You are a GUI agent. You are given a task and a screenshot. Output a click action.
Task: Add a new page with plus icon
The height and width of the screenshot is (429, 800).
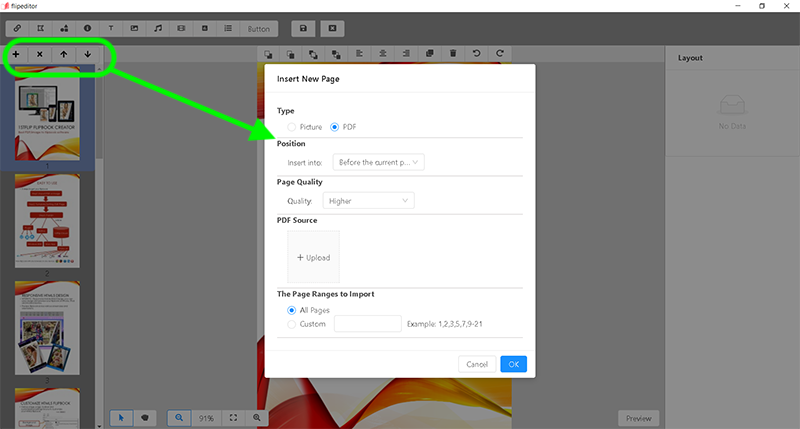point(16,54)
